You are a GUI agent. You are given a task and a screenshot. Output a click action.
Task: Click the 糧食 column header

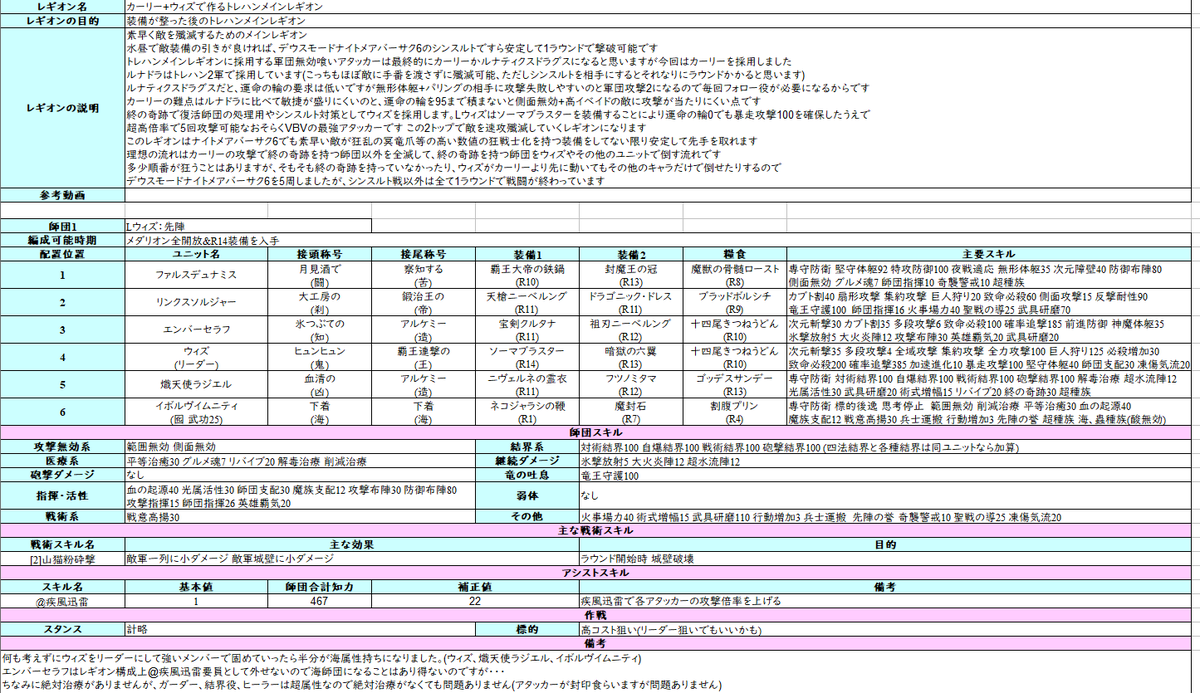pos(734,254)
